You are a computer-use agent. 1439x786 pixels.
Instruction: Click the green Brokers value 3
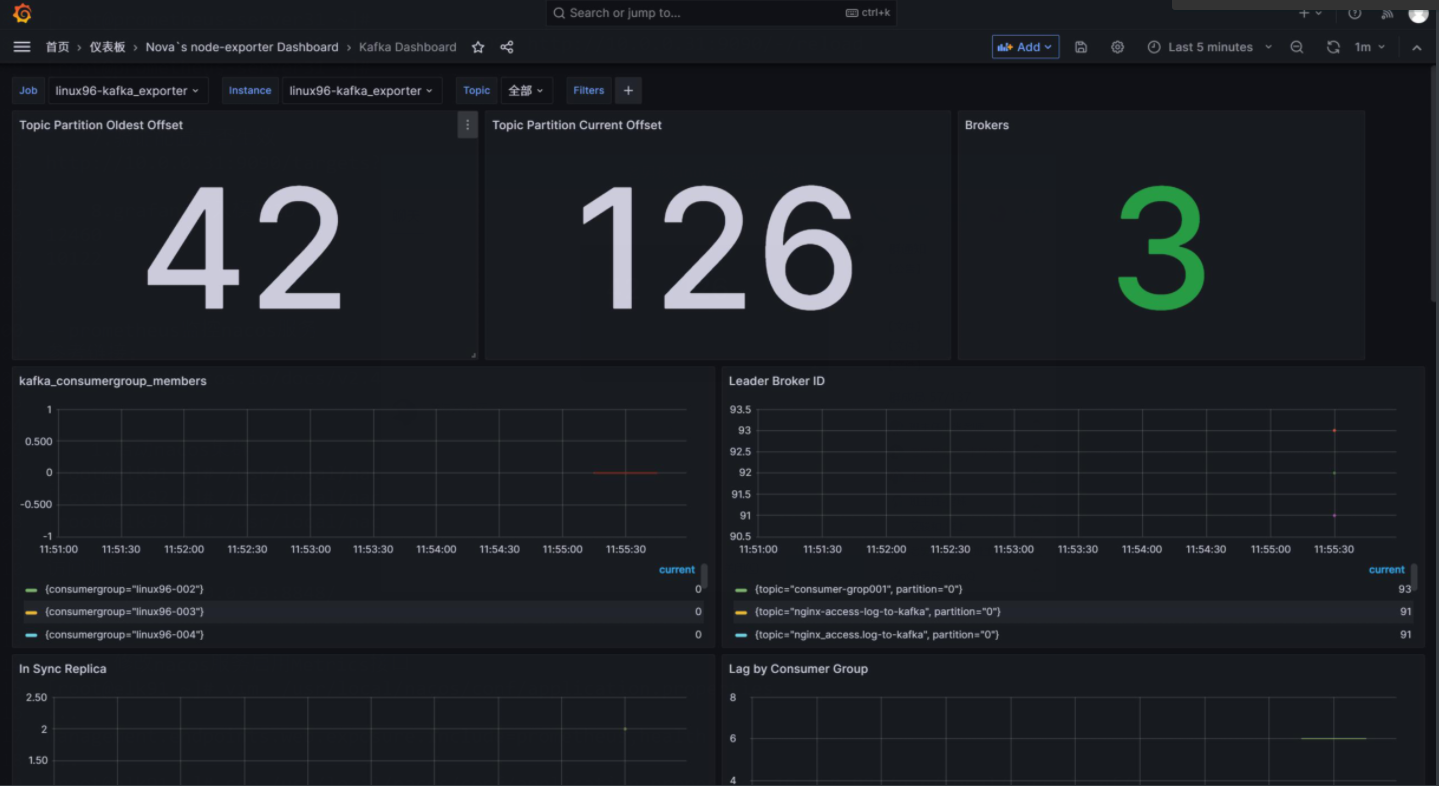pos(1161,247)
